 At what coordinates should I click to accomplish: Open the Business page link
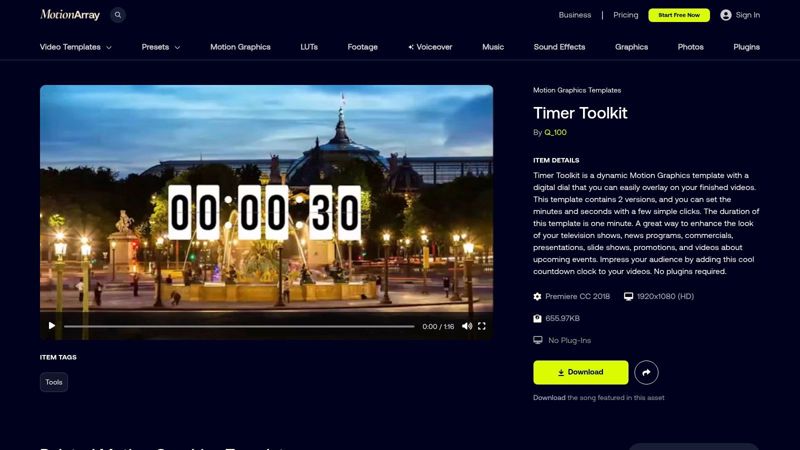tap(575, 15)
